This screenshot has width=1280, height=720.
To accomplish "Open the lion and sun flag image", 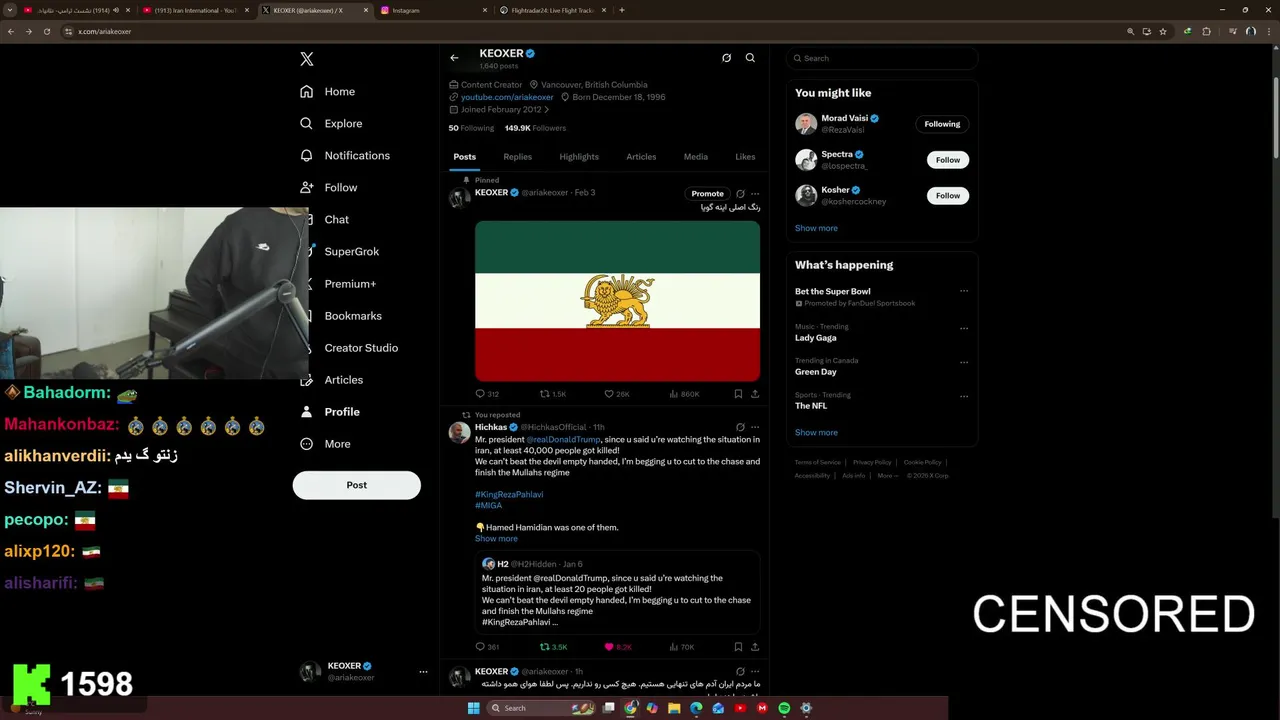I will (x=617, y=301).
